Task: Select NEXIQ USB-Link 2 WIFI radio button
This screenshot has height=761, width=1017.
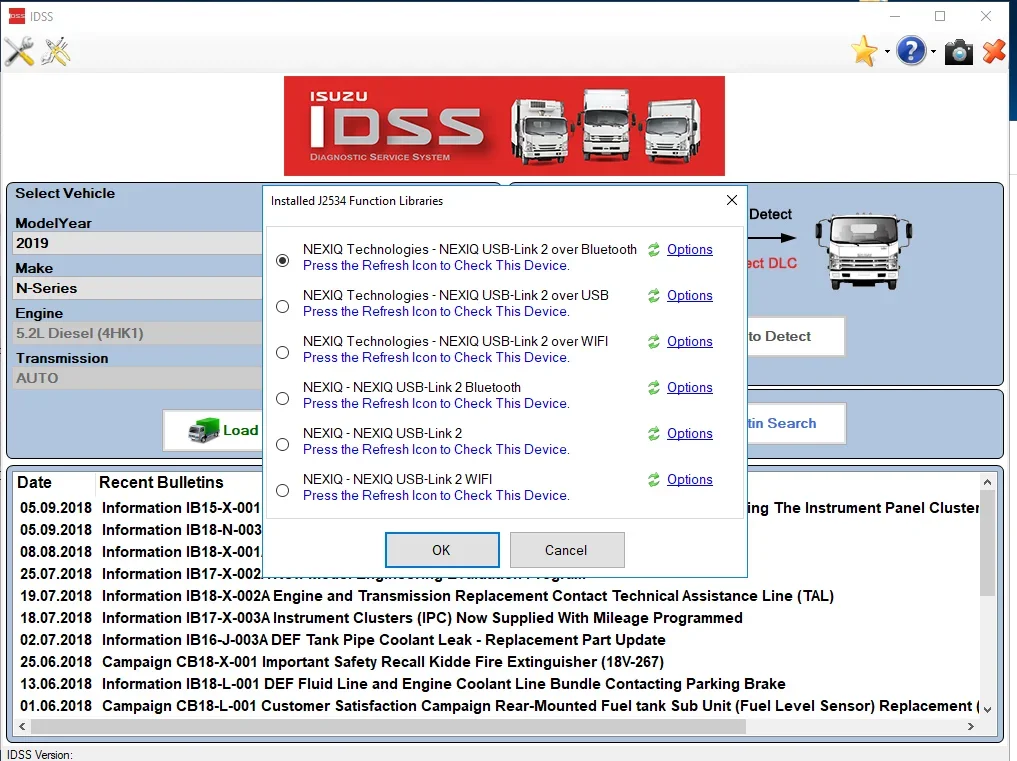Action: (x=282, y=490)
